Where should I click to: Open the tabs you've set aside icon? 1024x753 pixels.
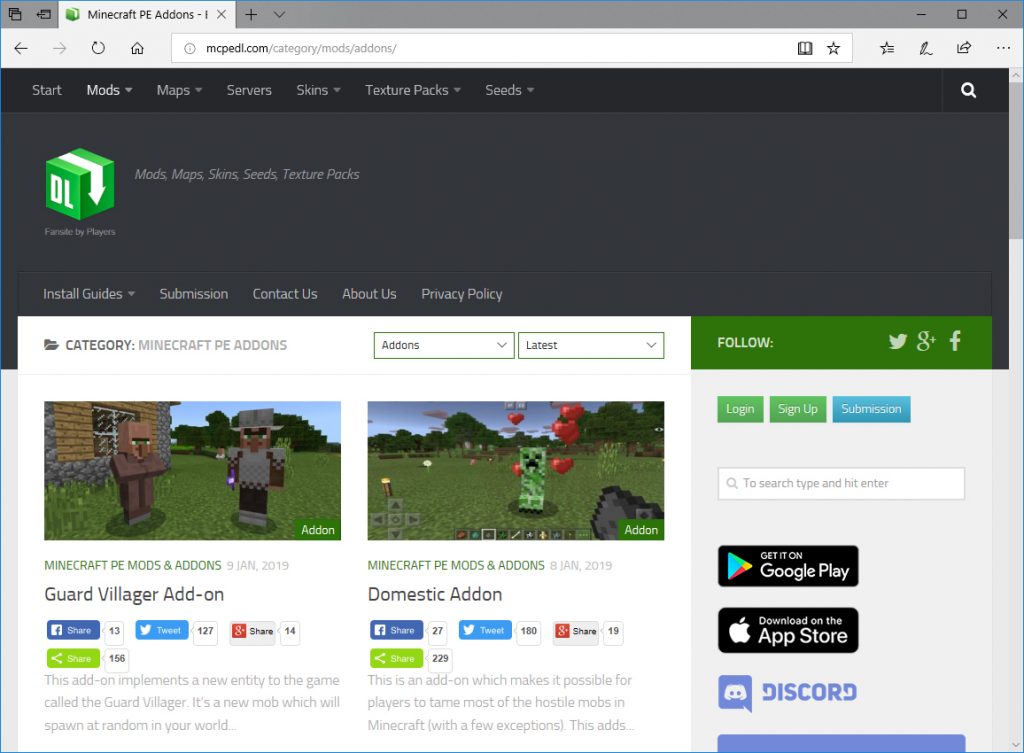tap(15, 14)
